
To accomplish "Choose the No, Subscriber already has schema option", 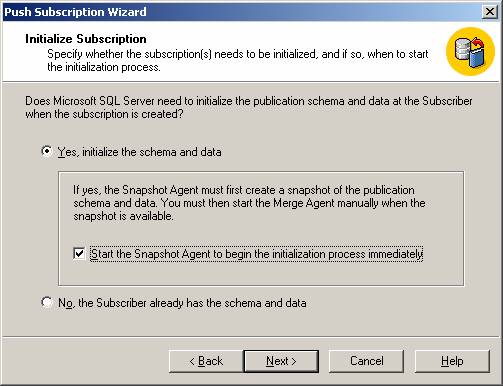I will (x=47, y=302).
